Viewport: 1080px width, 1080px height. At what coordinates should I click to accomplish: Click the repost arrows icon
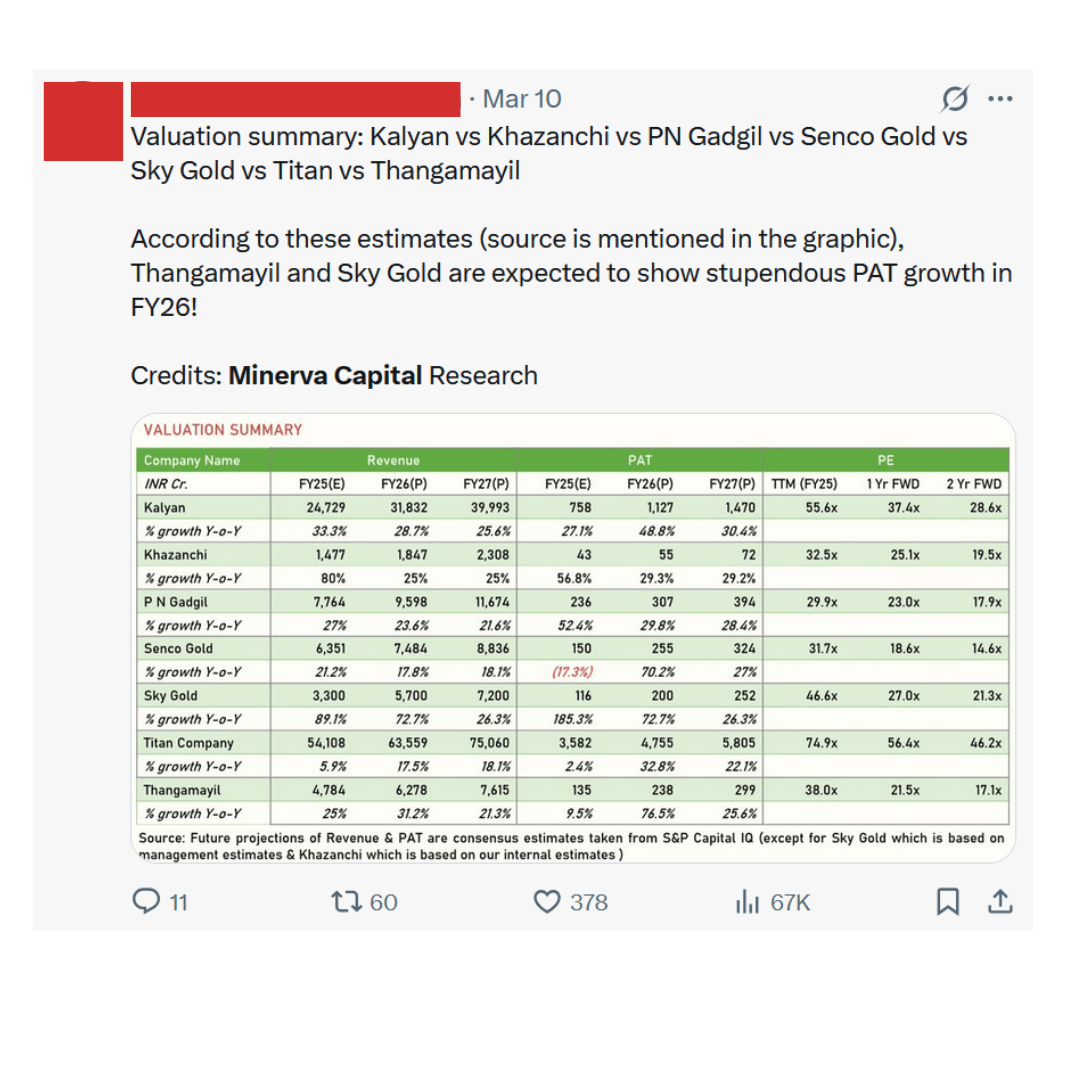(345, 902)
